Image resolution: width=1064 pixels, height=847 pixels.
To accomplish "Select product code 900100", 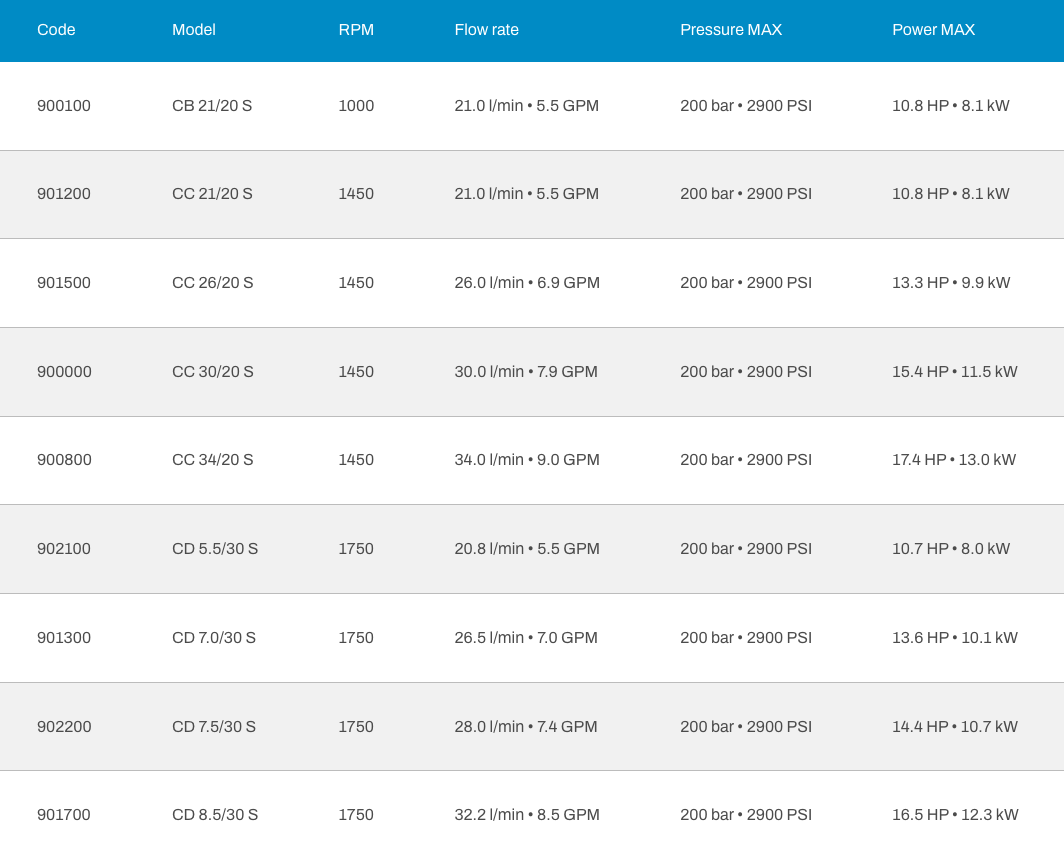I will click(x=64, y=106).
